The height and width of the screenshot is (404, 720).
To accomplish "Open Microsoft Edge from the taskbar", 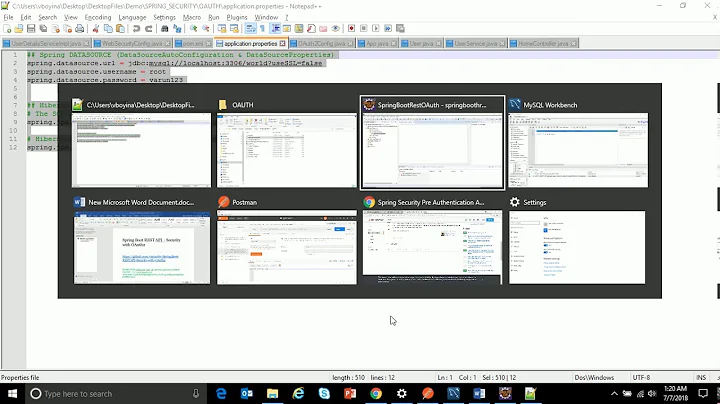I will [x=222, y=394].
